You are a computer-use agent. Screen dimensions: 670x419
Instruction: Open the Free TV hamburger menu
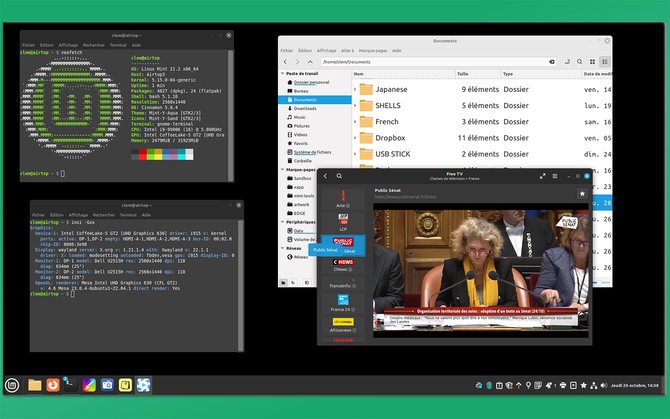tap(555, 176)
